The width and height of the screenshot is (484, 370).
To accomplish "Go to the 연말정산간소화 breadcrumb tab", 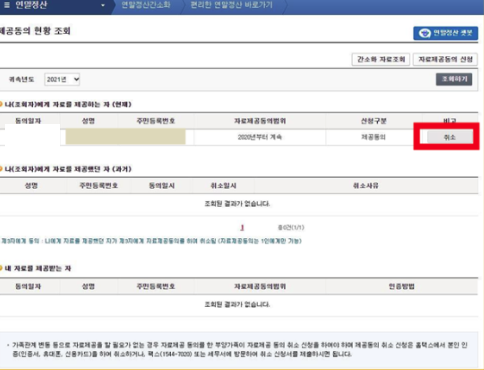I will (x=146, y=5).
